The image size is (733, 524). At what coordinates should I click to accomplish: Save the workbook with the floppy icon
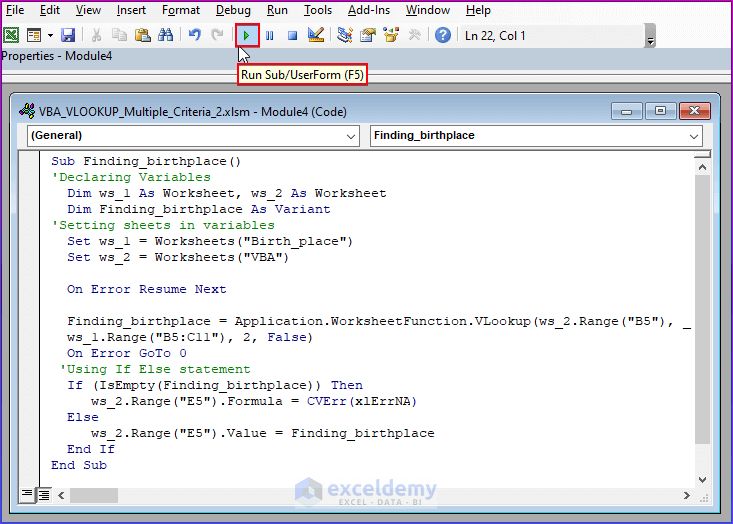point(68,35)
